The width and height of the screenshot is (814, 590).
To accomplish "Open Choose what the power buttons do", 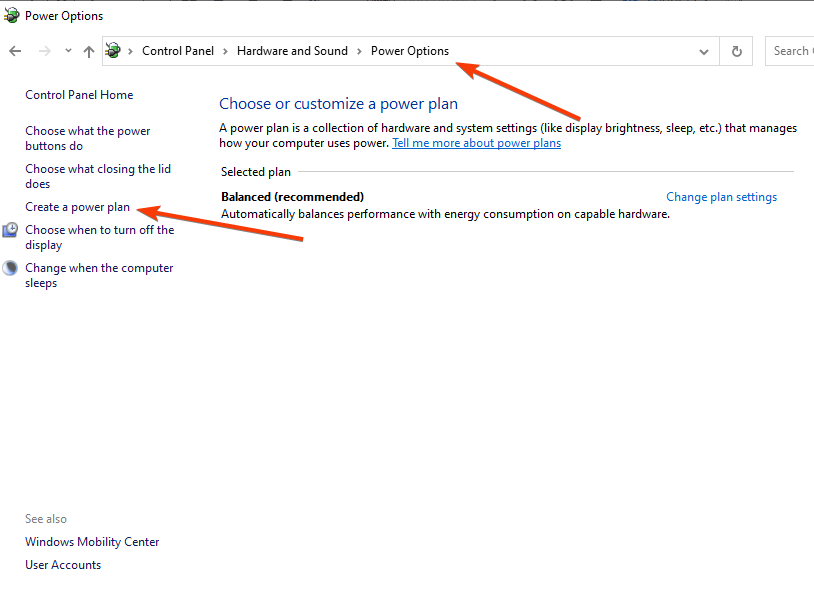I will click(x=88, y=138).
